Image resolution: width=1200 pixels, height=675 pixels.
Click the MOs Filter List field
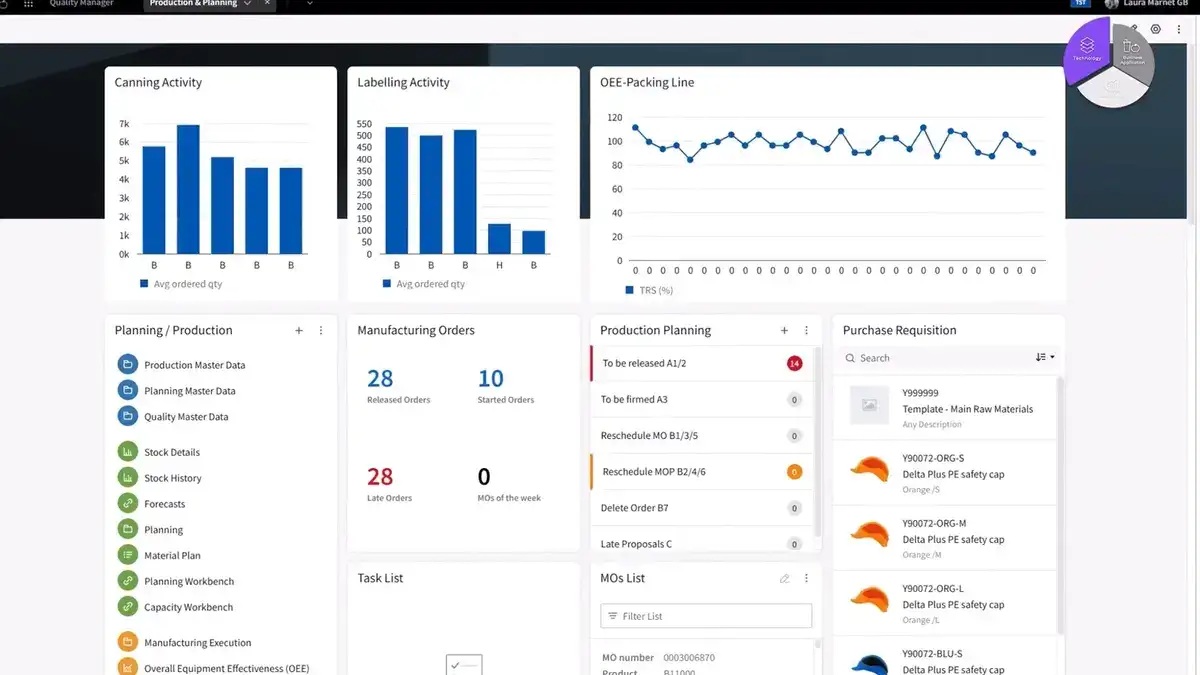click(706, 616)
